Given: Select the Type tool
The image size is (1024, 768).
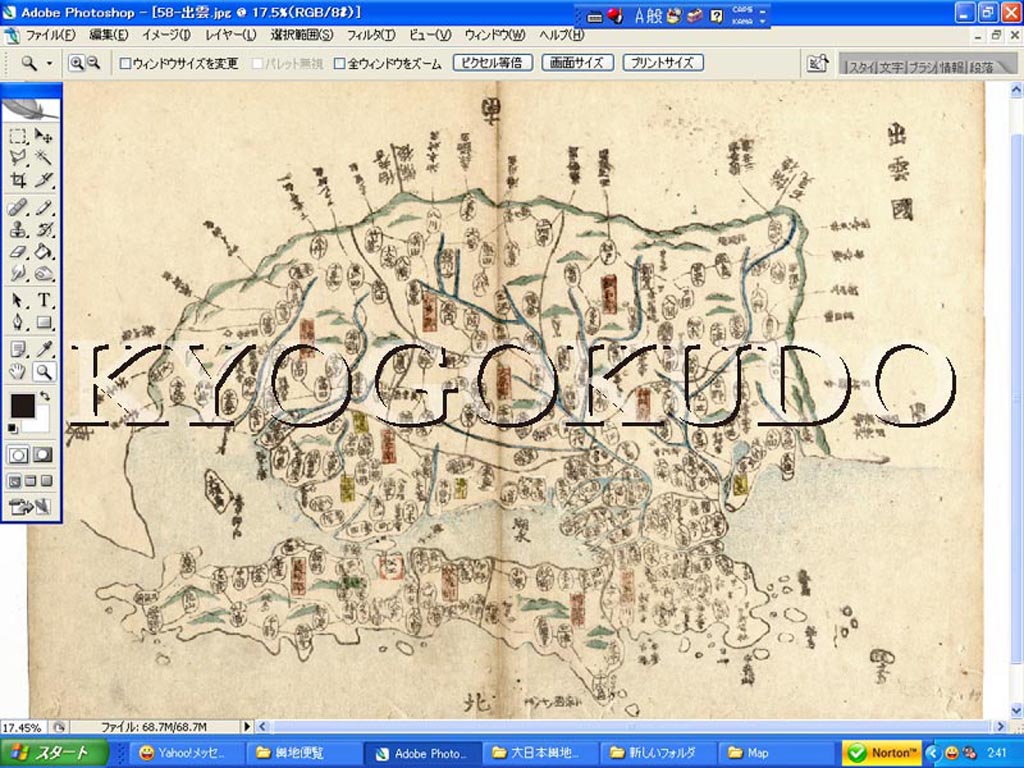Looking at the screenshot, I should (x=43, y=300).
